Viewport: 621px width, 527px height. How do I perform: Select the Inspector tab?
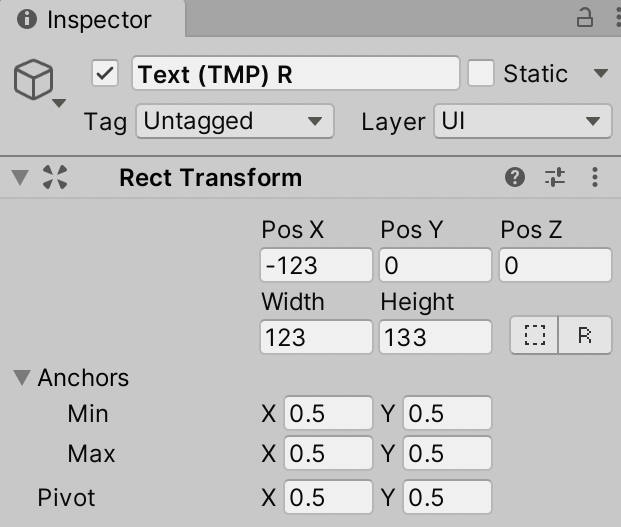86,19
